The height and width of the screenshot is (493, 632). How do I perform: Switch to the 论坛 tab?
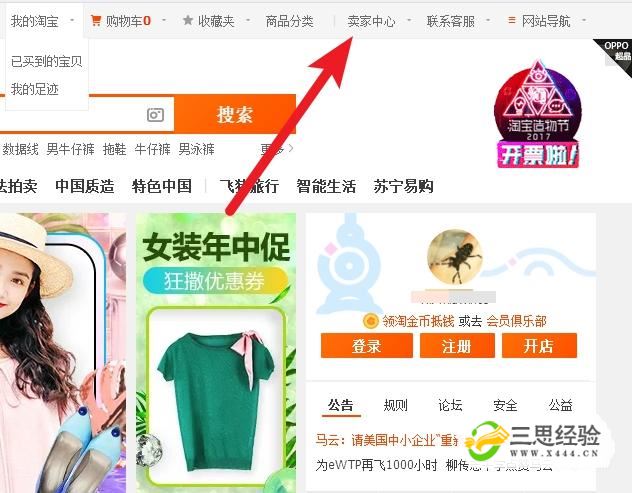tap(450, 405)
